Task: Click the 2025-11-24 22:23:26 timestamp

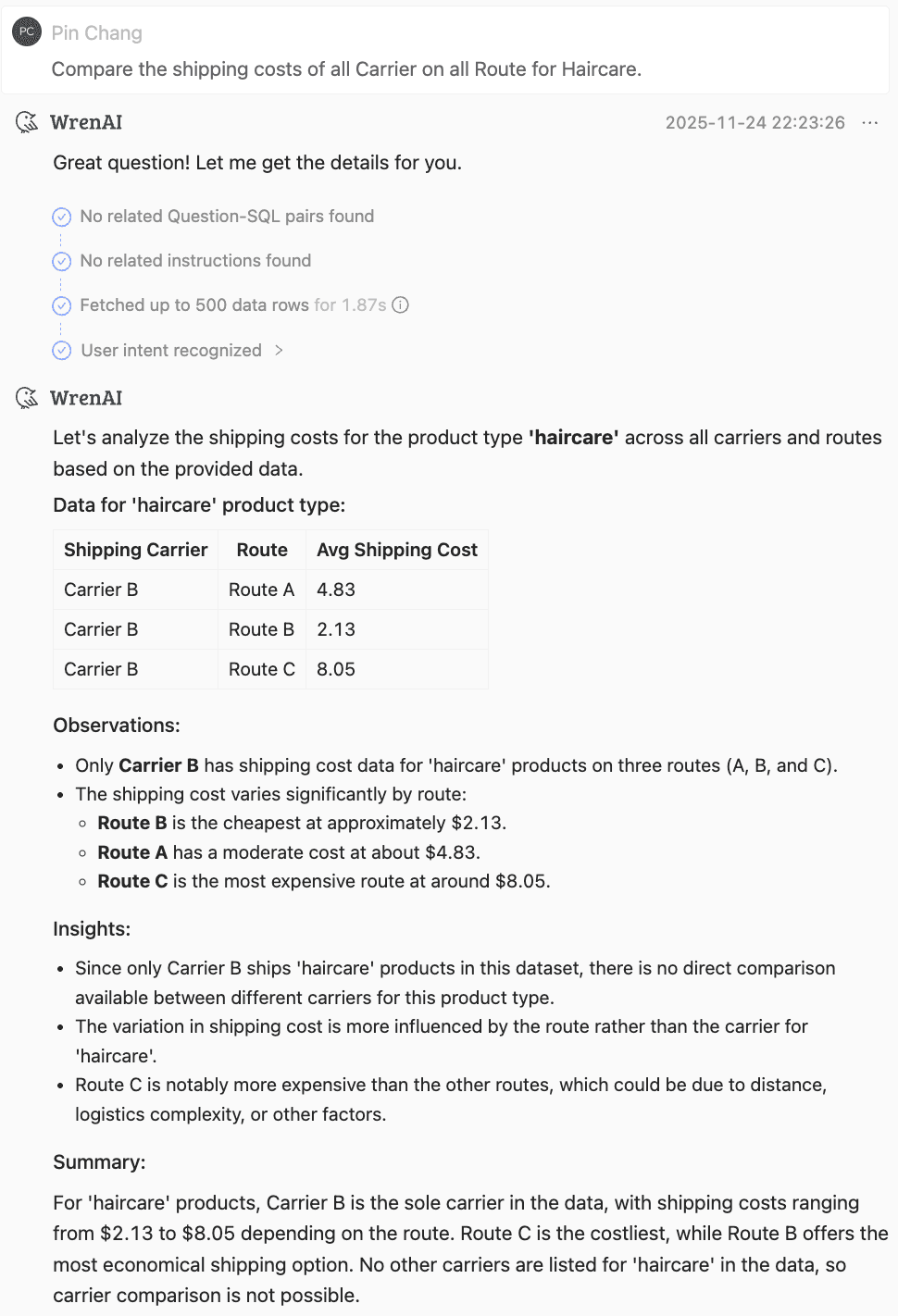Action: 755,123
